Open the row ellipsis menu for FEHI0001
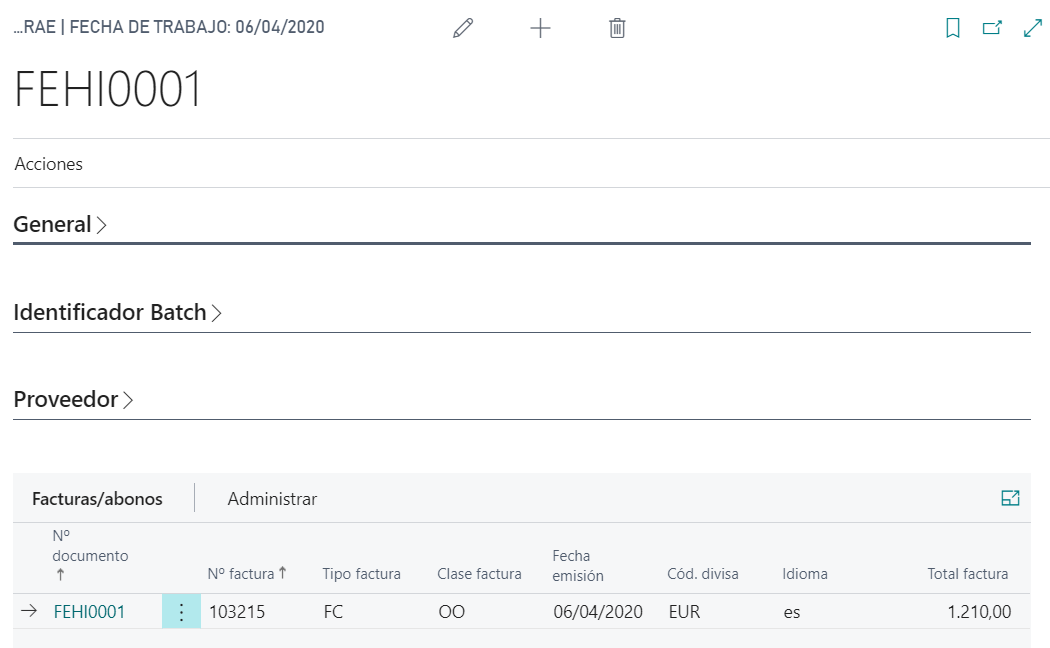1050x648 pixels. (x=180, y=611)
